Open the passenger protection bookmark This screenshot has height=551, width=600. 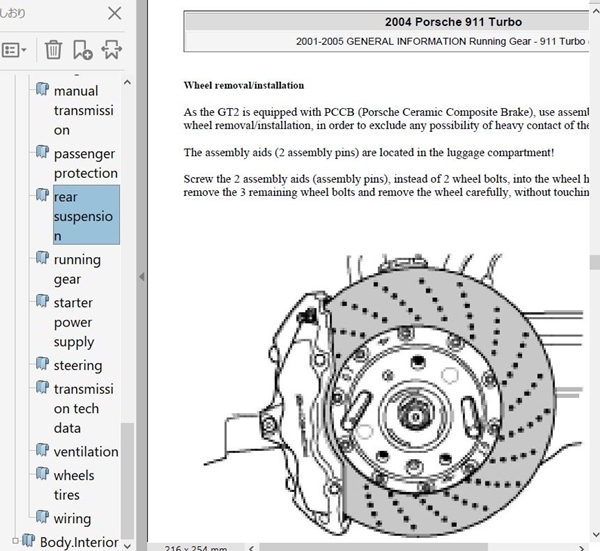click(x=86, y=163)
